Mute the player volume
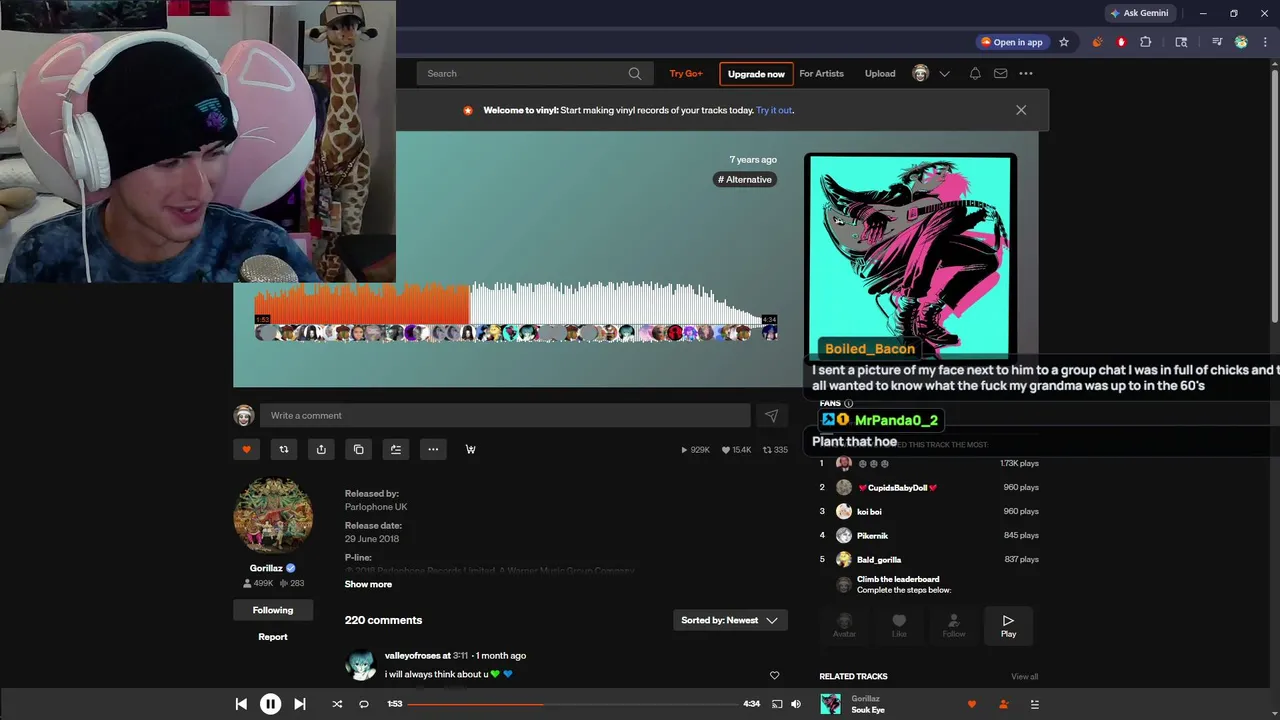Screen dimensions: 1280x720 coord(796,704)
